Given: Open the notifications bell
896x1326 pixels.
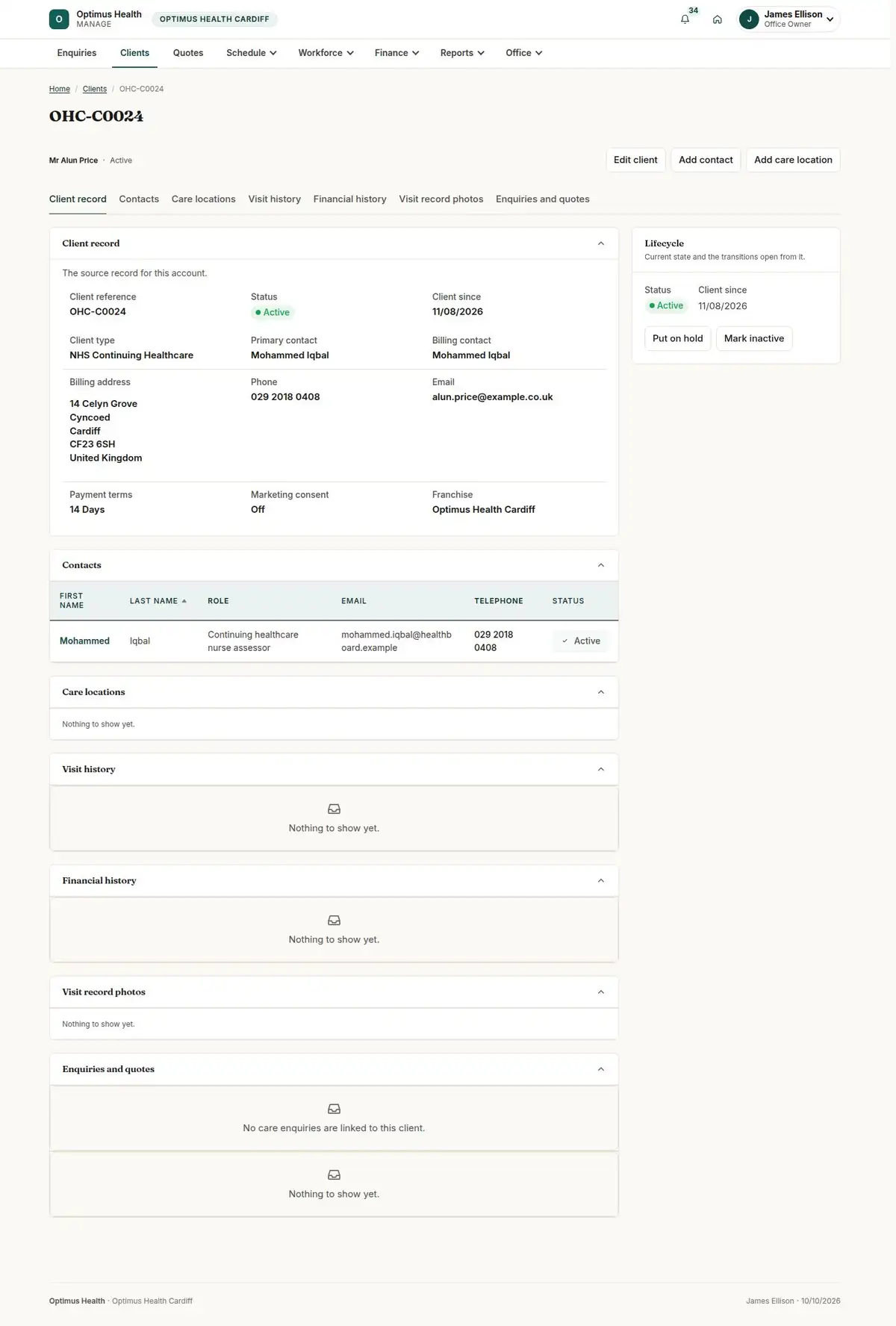Looking at the screenshot, I should (685, 19).
